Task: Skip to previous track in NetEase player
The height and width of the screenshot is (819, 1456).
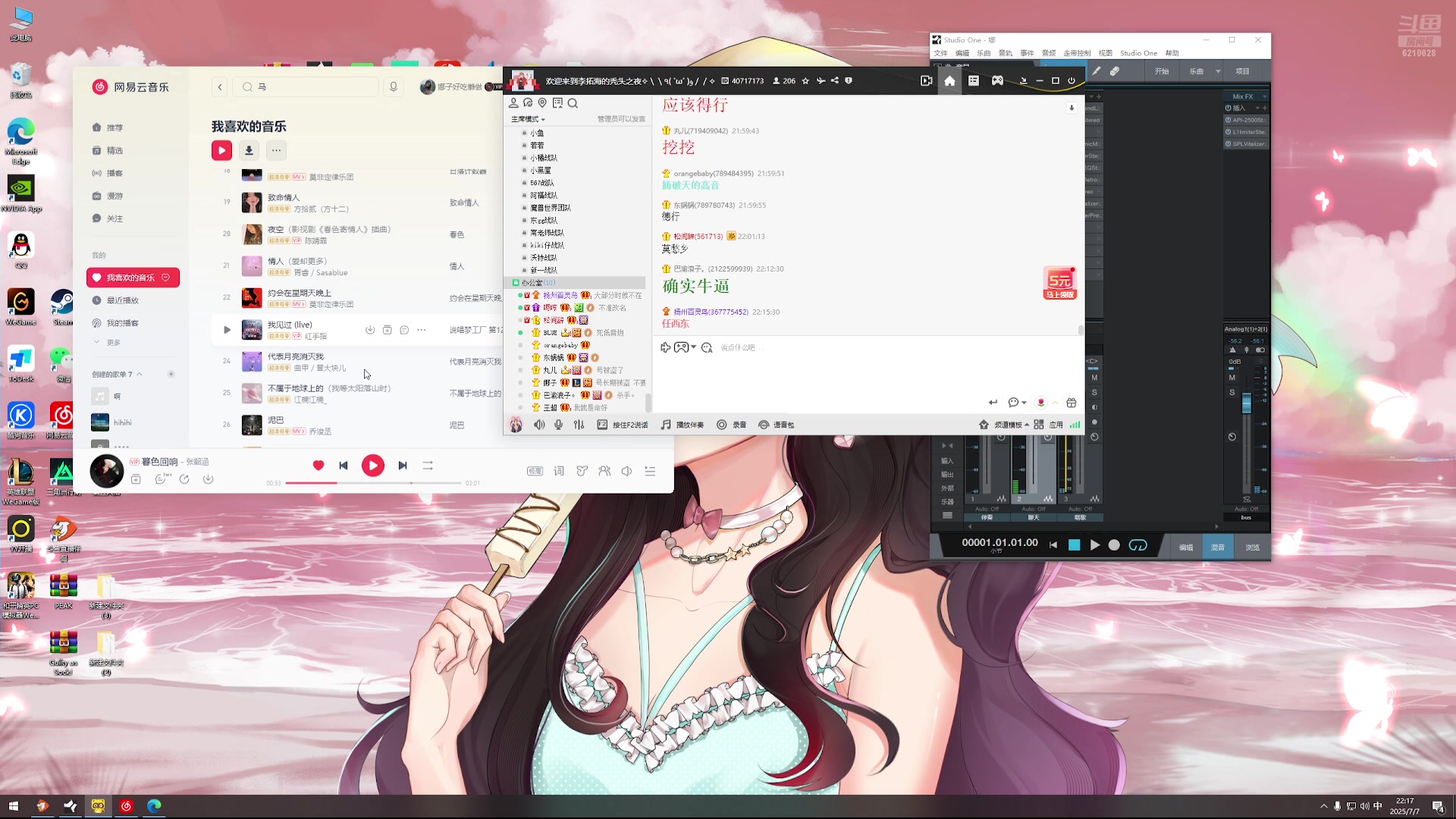Action: tap(344, 466)
